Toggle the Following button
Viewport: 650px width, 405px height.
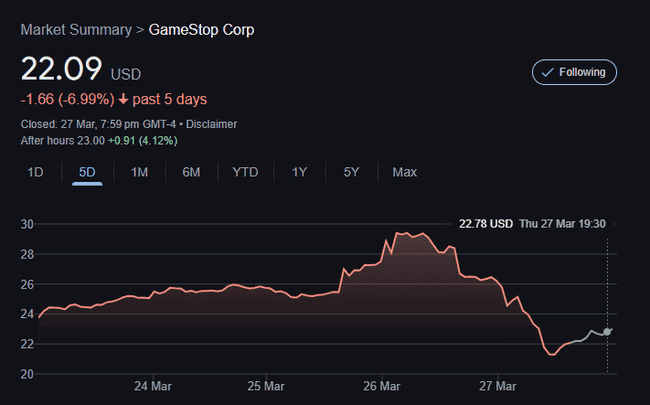(x=574, y=73)
